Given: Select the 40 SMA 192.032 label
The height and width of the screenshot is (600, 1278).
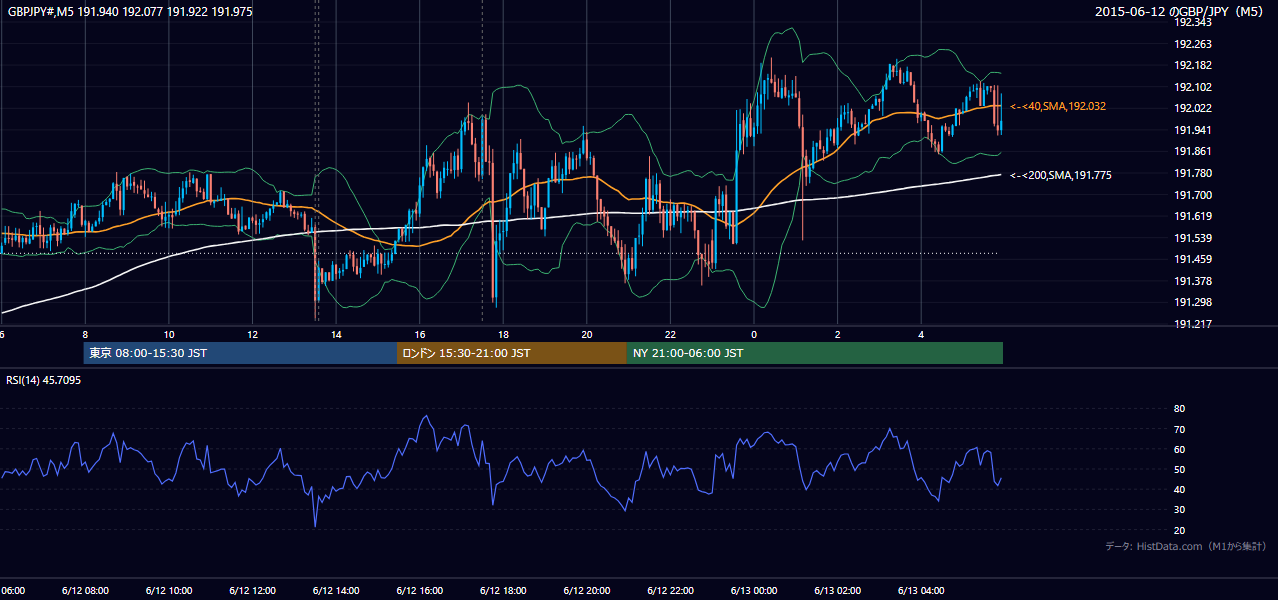Looking at the screenshot, I should coord(1058,106).
